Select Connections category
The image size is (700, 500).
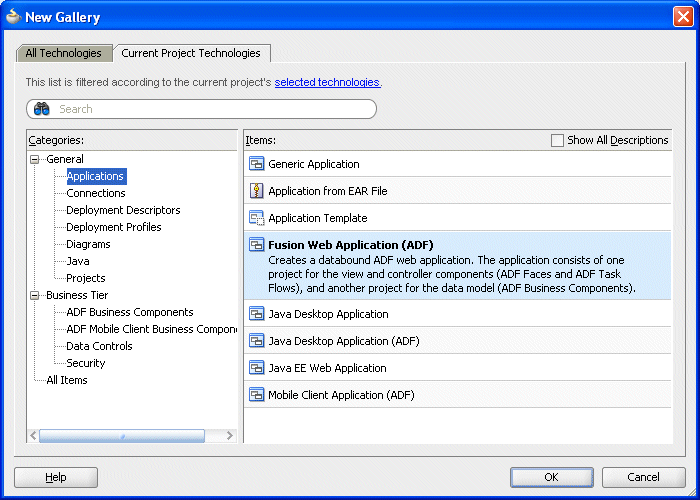(x=96, y=193)
